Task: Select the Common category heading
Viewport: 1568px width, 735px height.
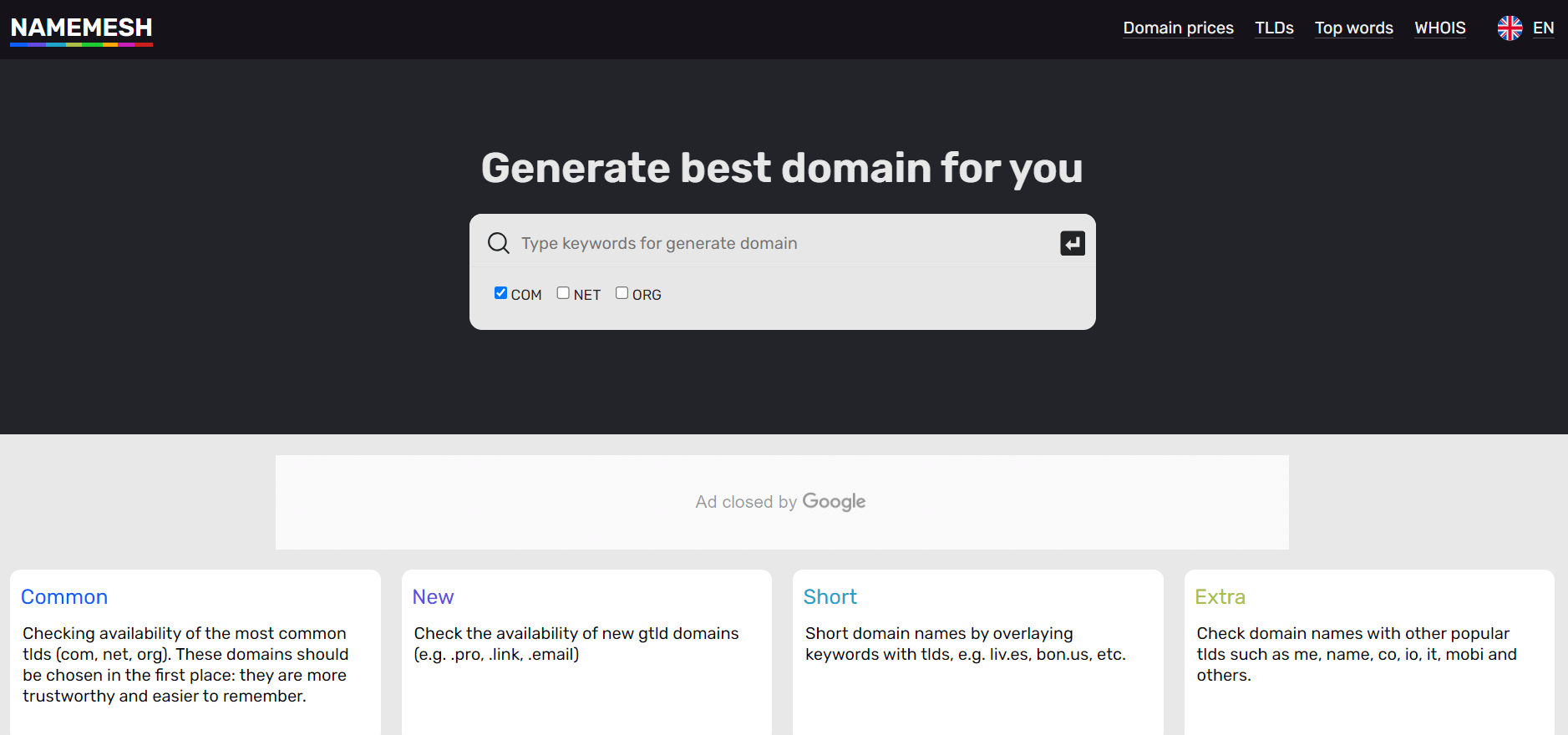Action: (x=64, y=597)
